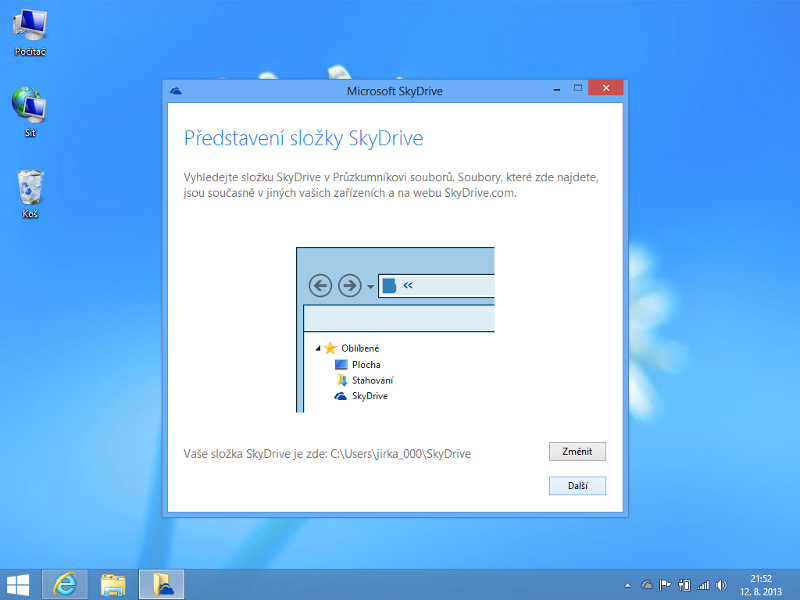
Task: Click the power and battery tray icon
Action: coord(685,585)
